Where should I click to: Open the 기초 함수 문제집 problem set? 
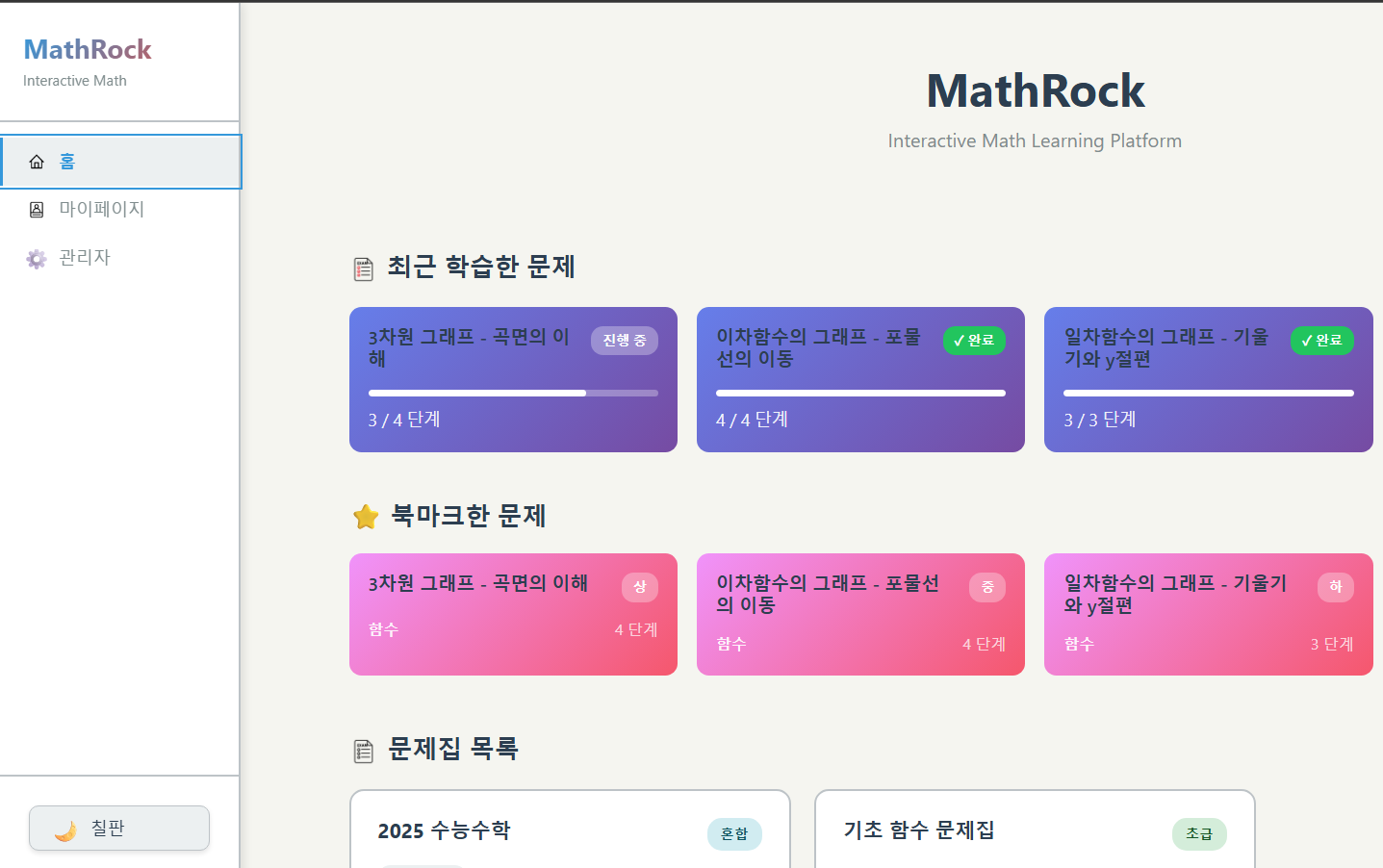pos(1035,830)
